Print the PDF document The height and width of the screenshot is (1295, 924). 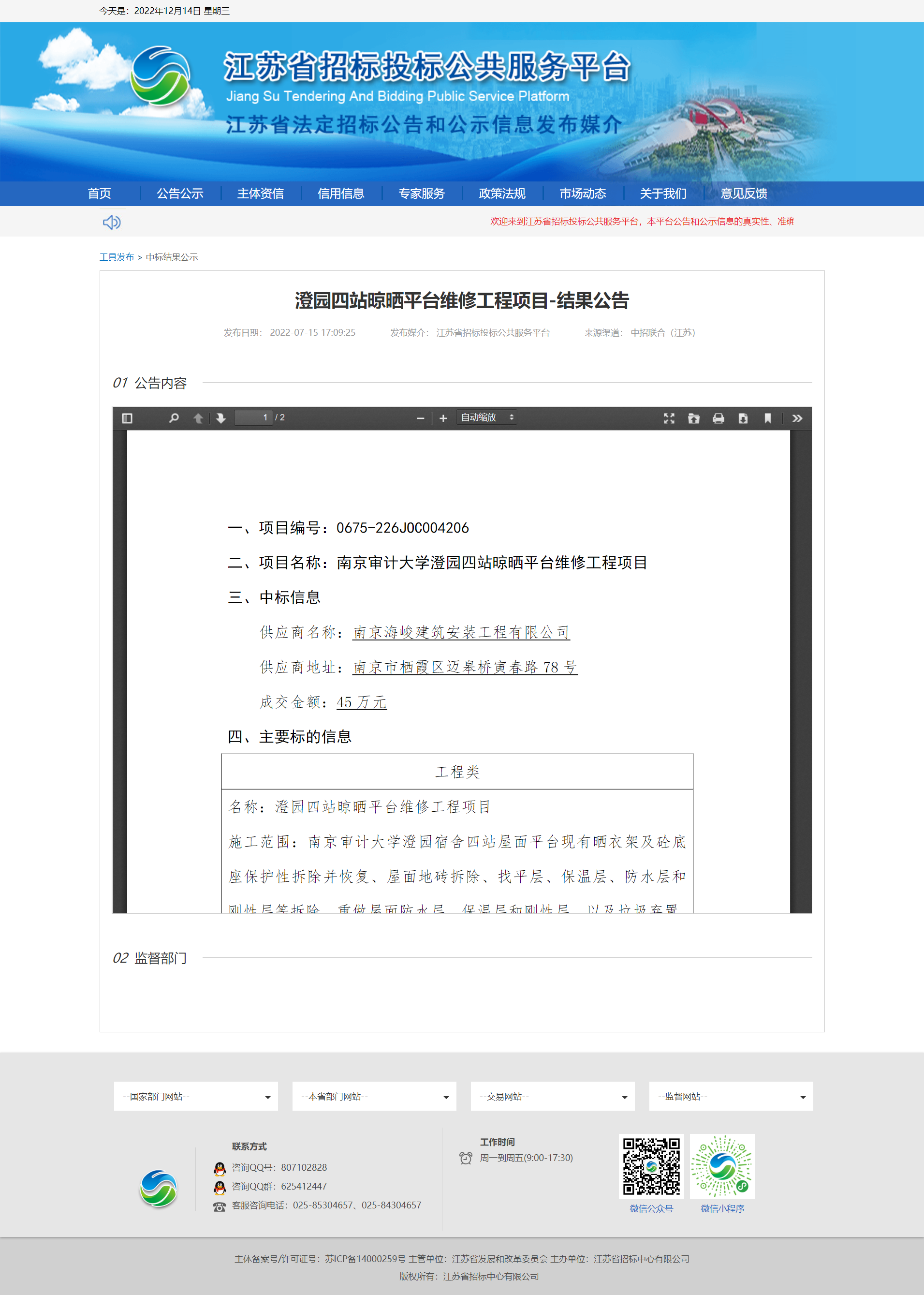coord(719,418)
